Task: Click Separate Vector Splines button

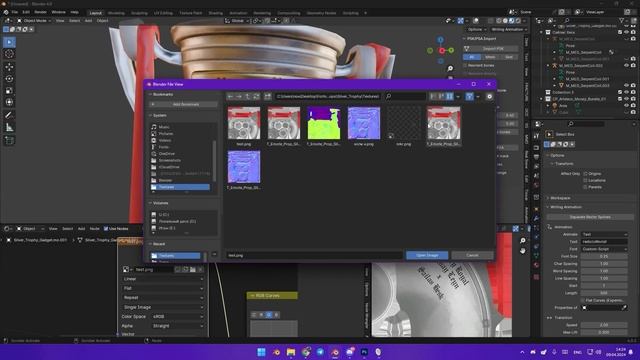Action: point(590,217)
